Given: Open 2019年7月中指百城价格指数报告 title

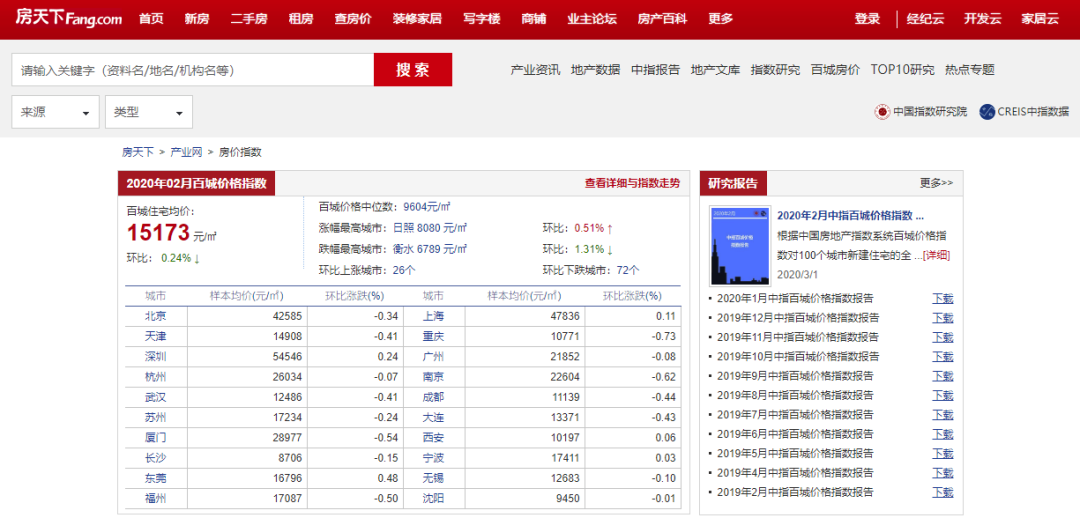Looking at the screenshot, I should tap(795, 415).
